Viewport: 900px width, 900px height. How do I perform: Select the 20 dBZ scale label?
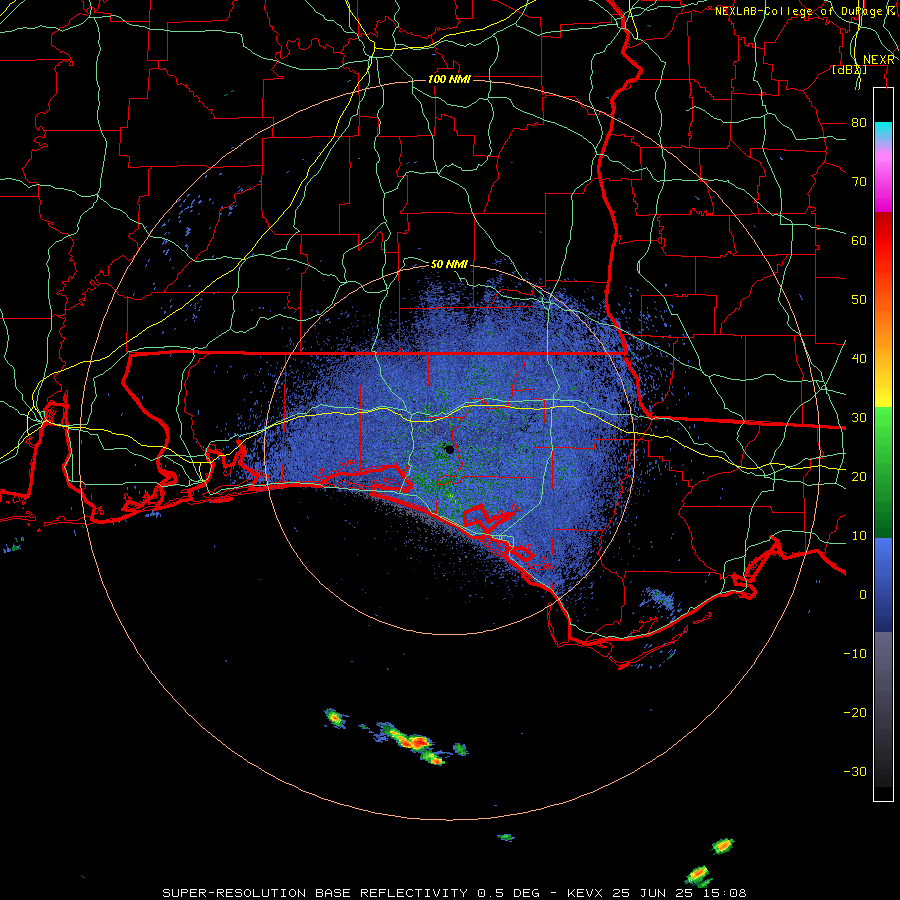(859, 477)
